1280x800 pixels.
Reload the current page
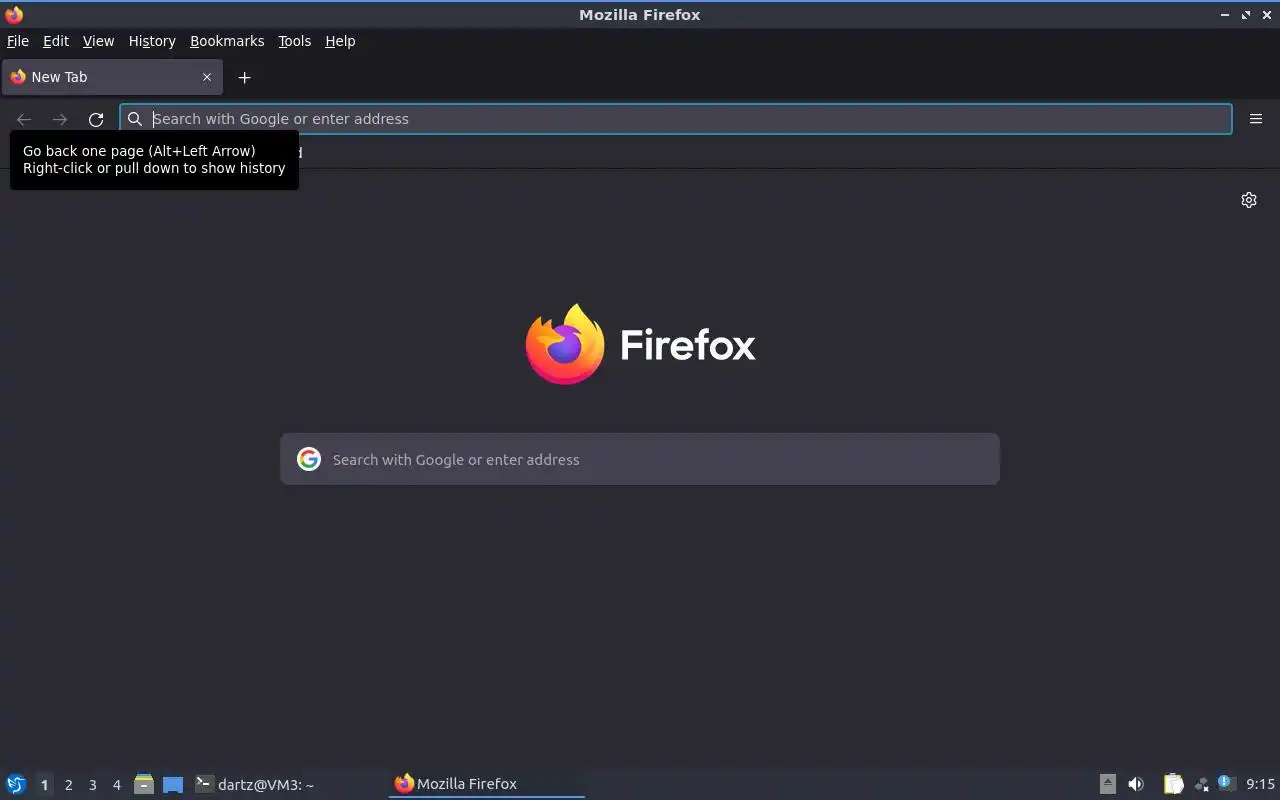[96, 119]
